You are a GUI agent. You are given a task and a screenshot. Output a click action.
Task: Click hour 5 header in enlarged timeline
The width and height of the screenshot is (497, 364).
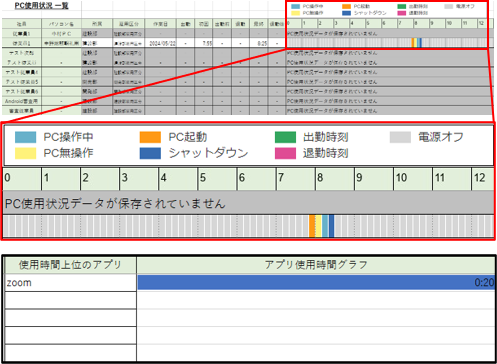pyautogui.click(x=217, y=179)
